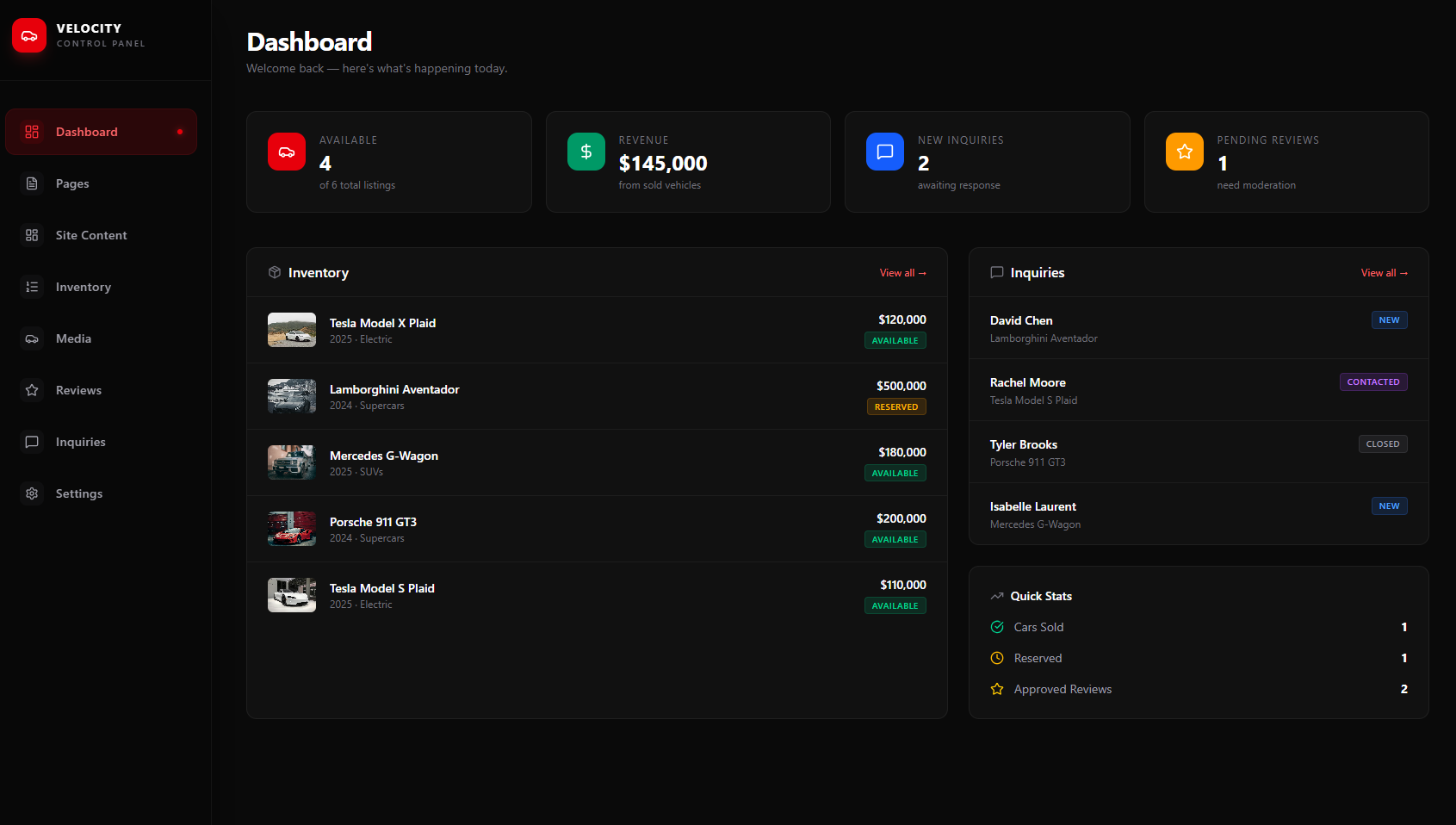Click View all link in Inventory panel
The image size is (1456, 825).
pos(902,273)
